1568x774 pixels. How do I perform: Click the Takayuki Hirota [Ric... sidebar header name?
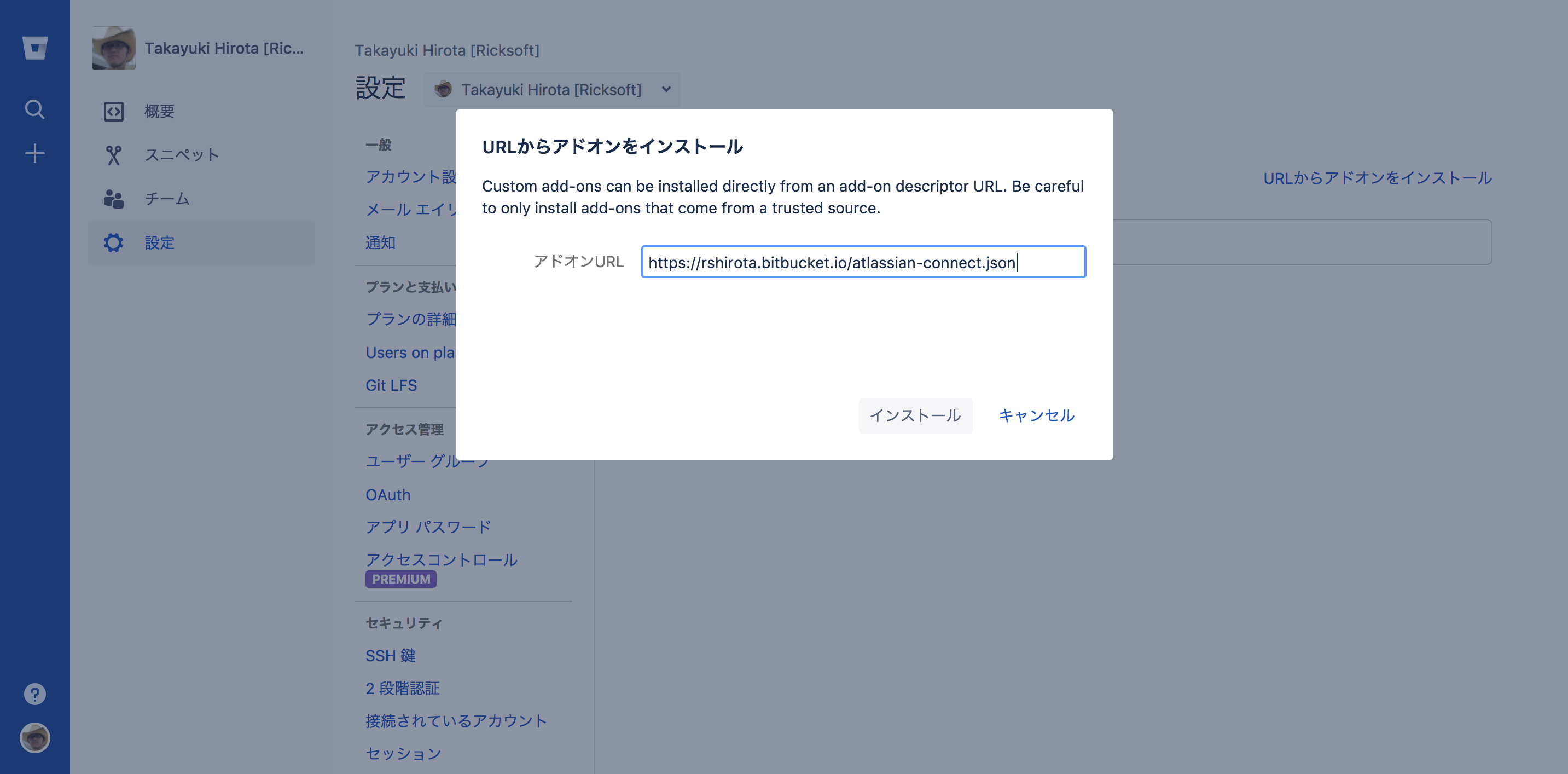coord(224,48)
